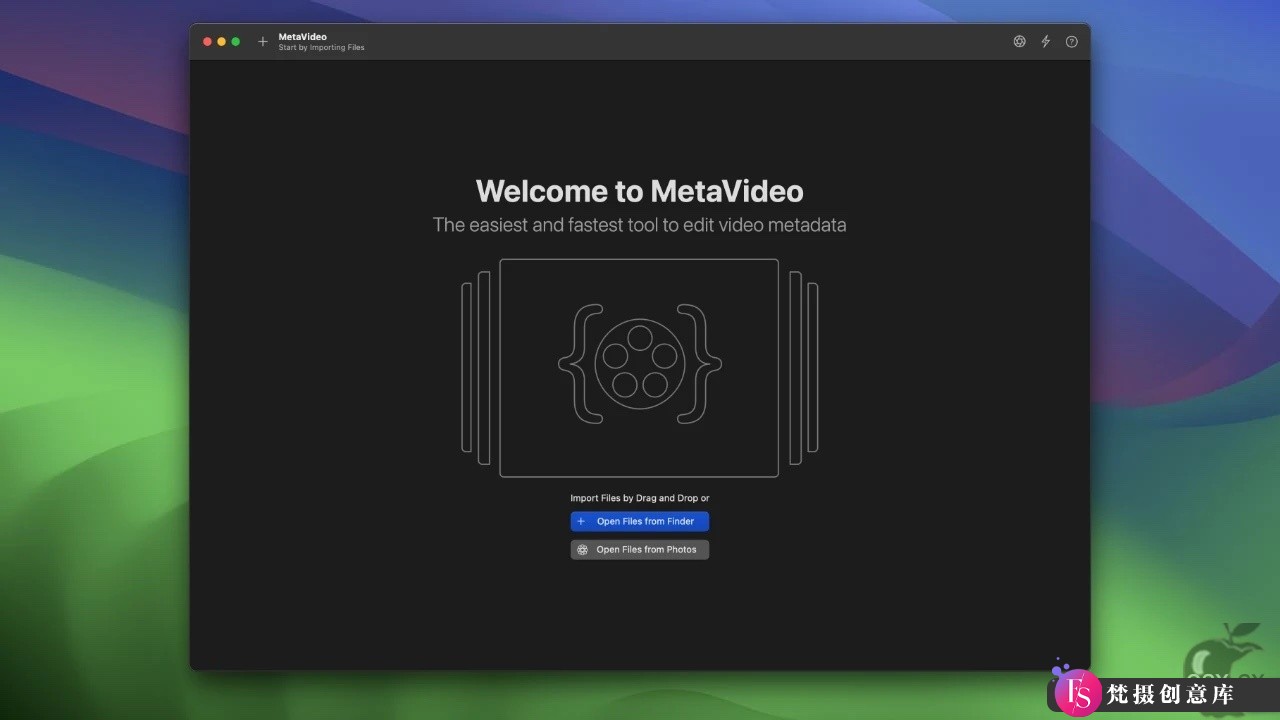The height and width of the screenshot is (720, 1280).
Task: Minimize the window with the yellow button
Action: pos(222,42)
